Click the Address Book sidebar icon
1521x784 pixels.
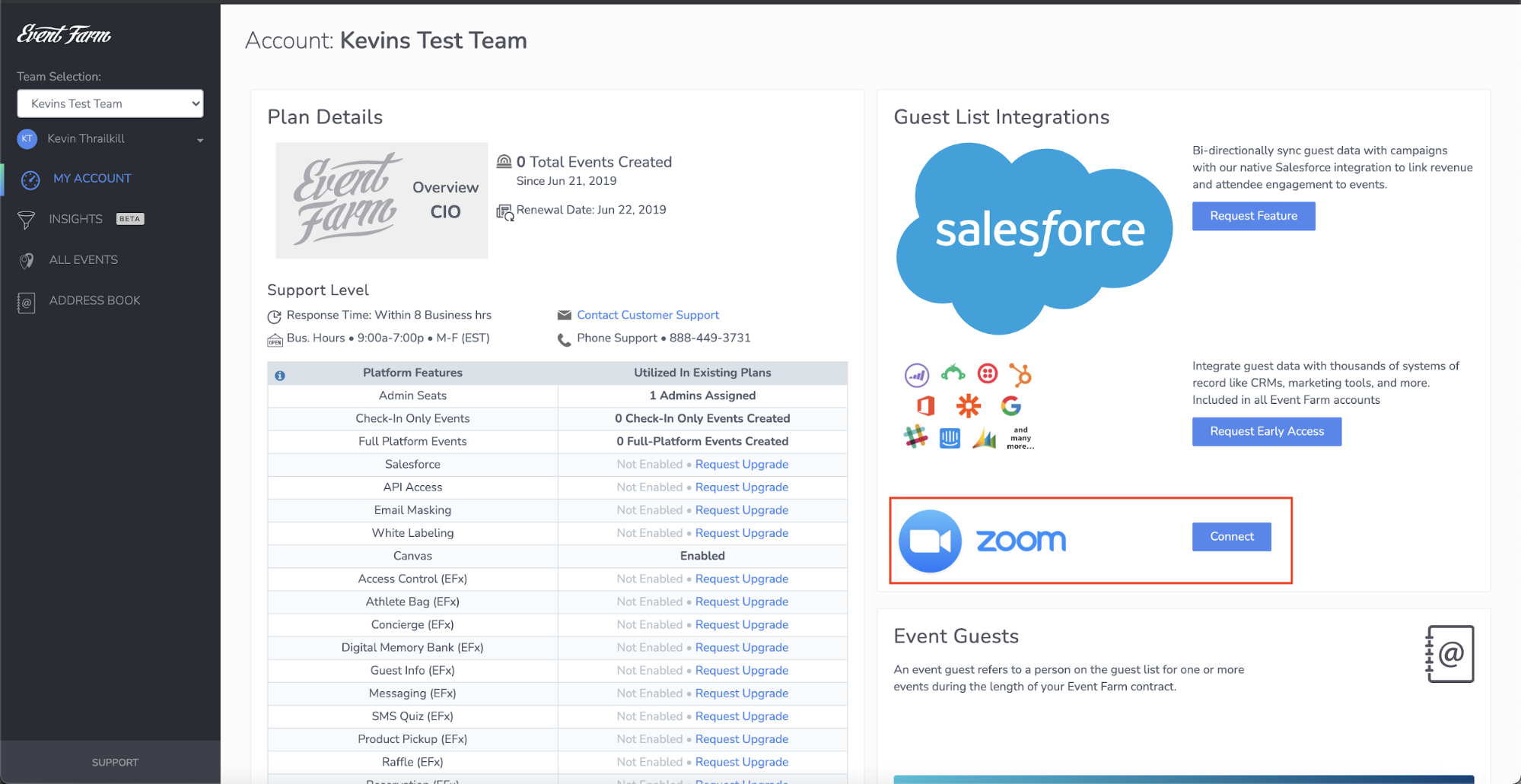pyautogui.click(x=27, y=303)
